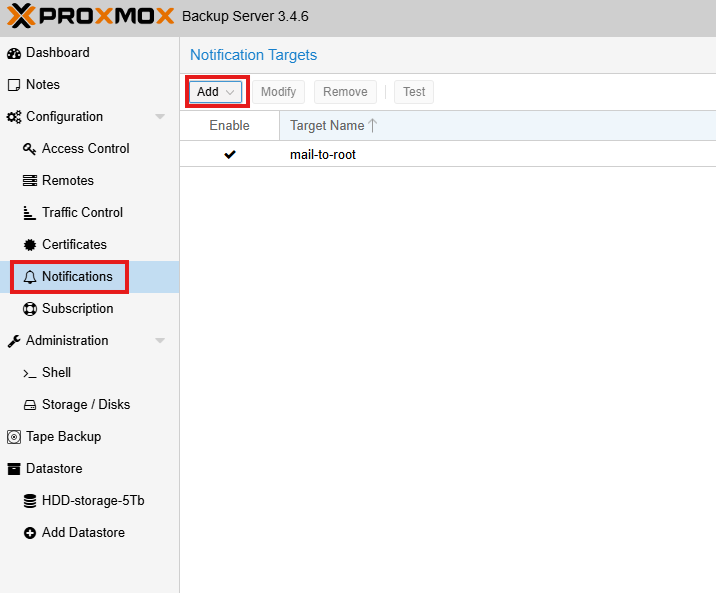The height and width of the screenshot is (593, 716).
Task: Click the HDD-storage-5Tb database icon
Action: coord(30,501)
